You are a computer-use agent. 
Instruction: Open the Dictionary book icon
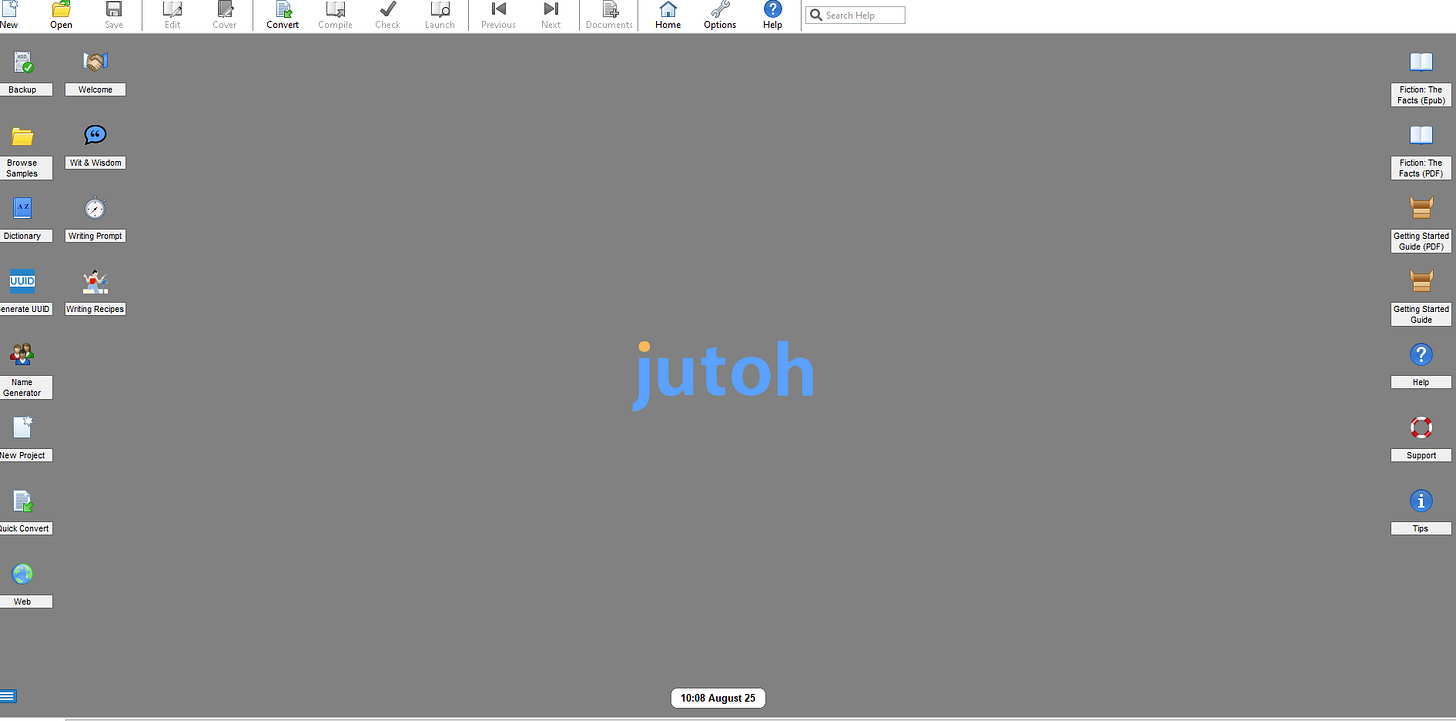click(22, 209)
